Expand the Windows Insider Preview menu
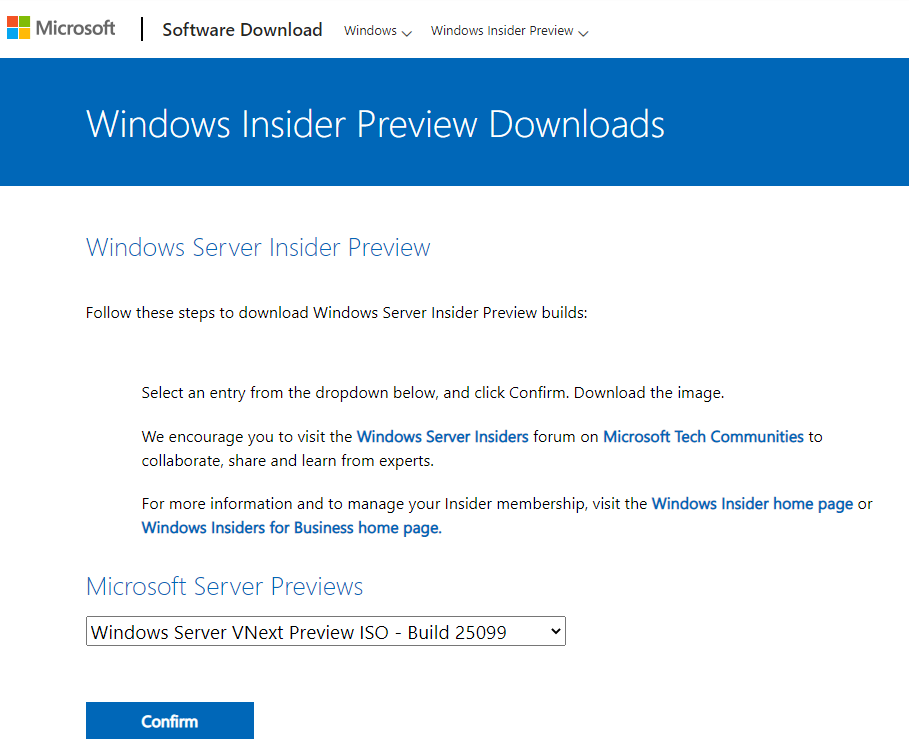The height and width of the screenshot is (754, 909). click(509, 31)
